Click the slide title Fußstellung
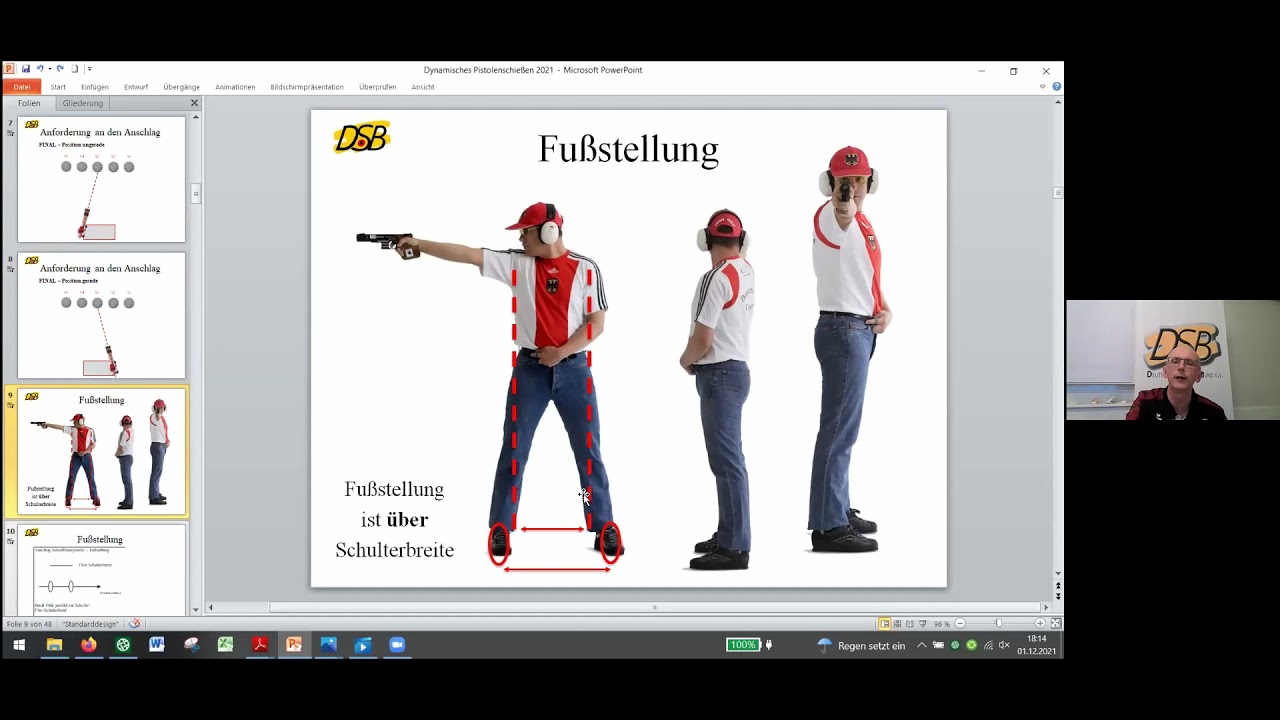 coord(628,149)
